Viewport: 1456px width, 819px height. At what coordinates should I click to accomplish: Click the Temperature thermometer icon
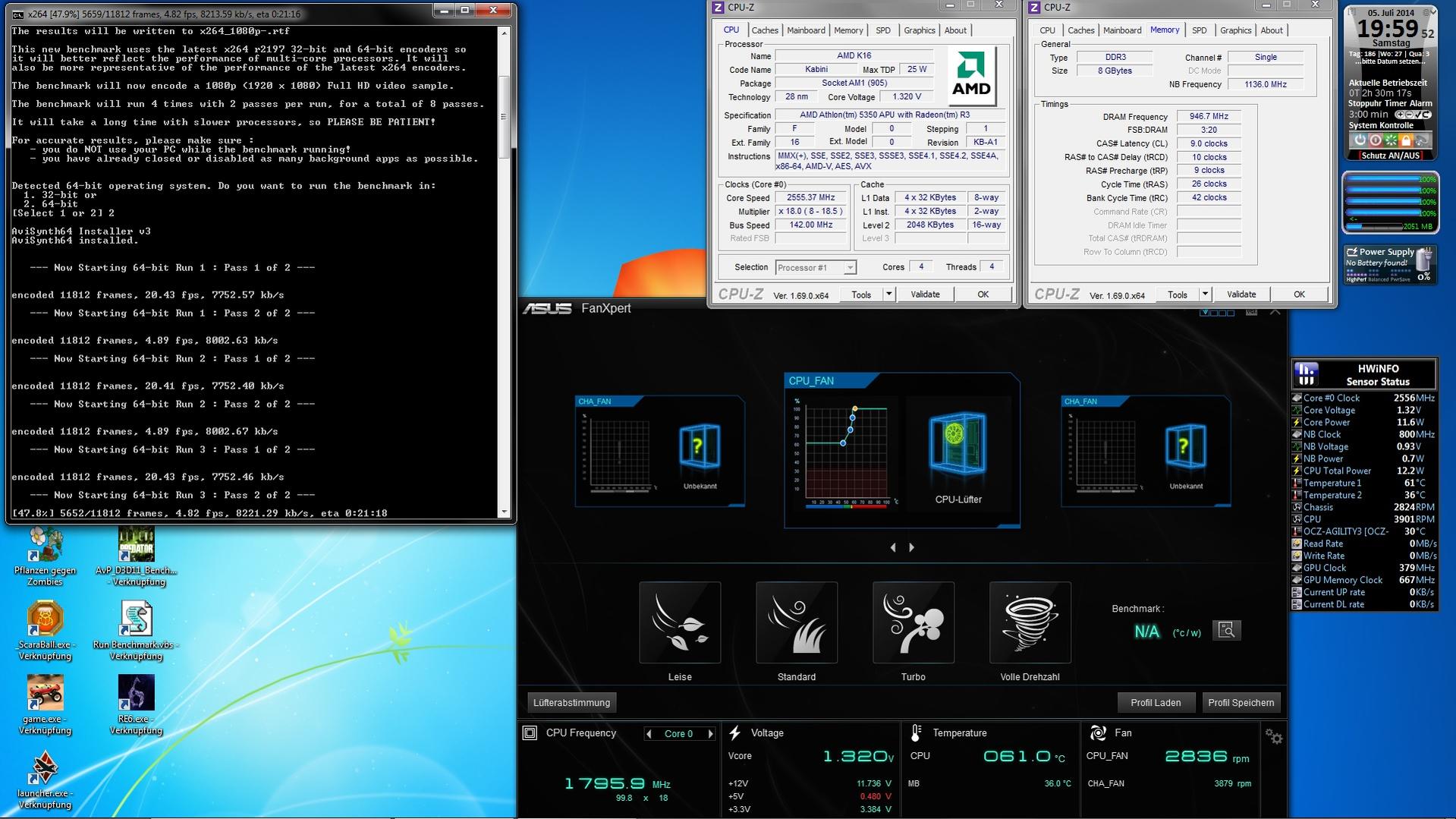click(916, 732)
